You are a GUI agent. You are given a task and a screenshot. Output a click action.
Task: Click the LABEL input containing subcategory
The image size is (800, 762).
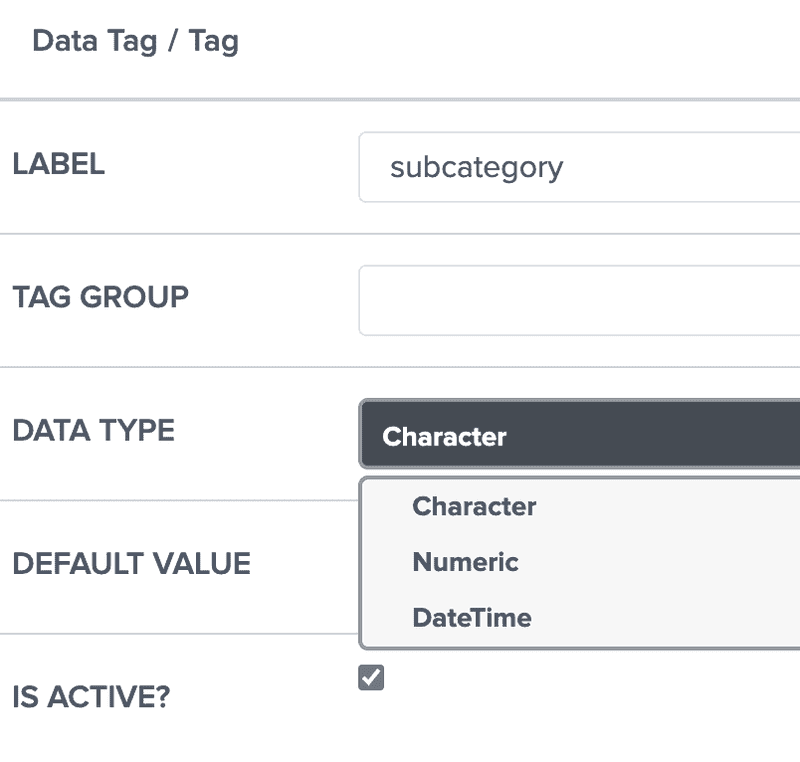[x=580, y=167]
